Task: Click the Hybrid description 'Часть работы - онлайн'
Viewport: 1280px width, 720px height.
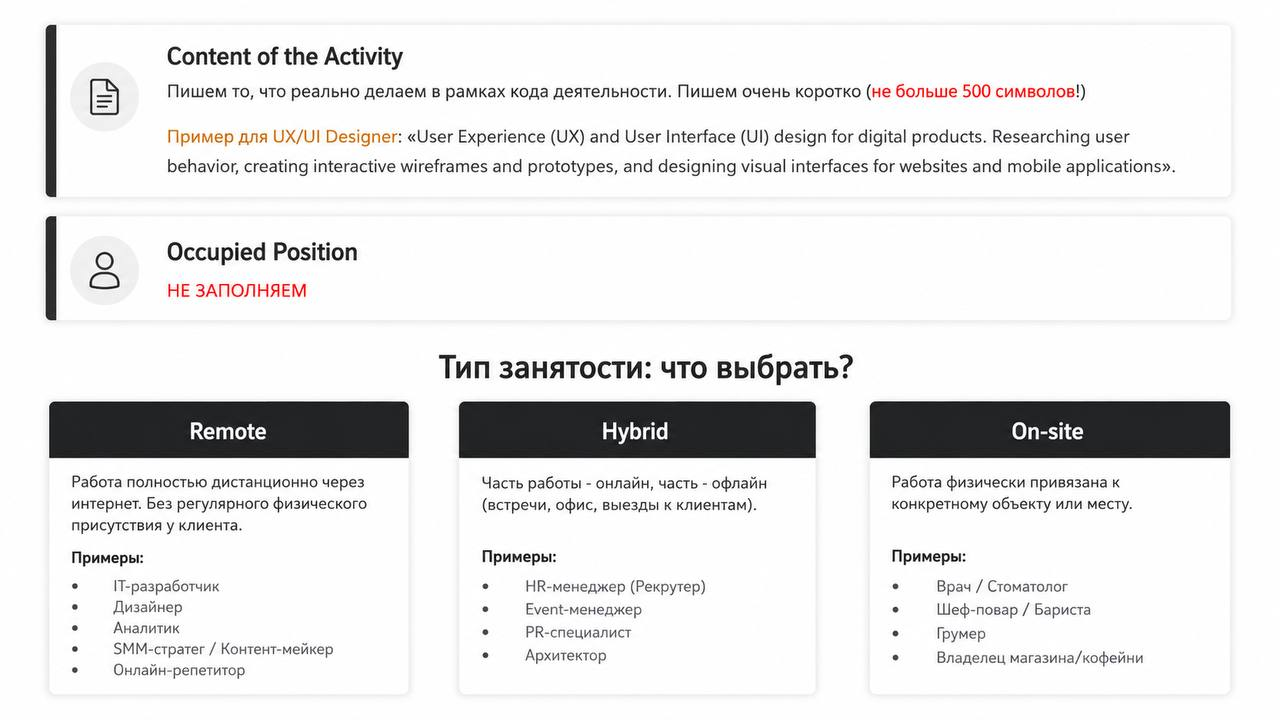Action: (625, 493)
